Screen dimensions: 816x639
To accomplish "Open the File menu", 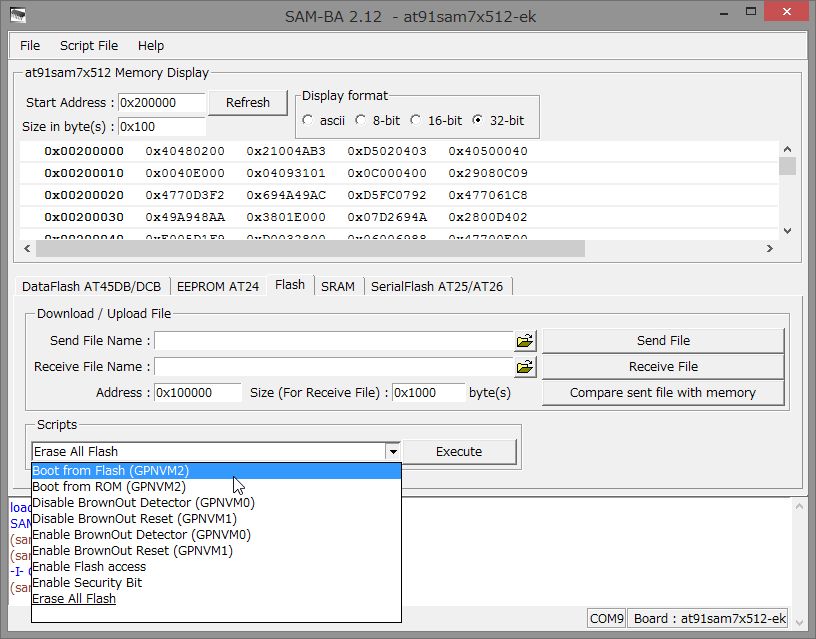I will coord(30,46).
